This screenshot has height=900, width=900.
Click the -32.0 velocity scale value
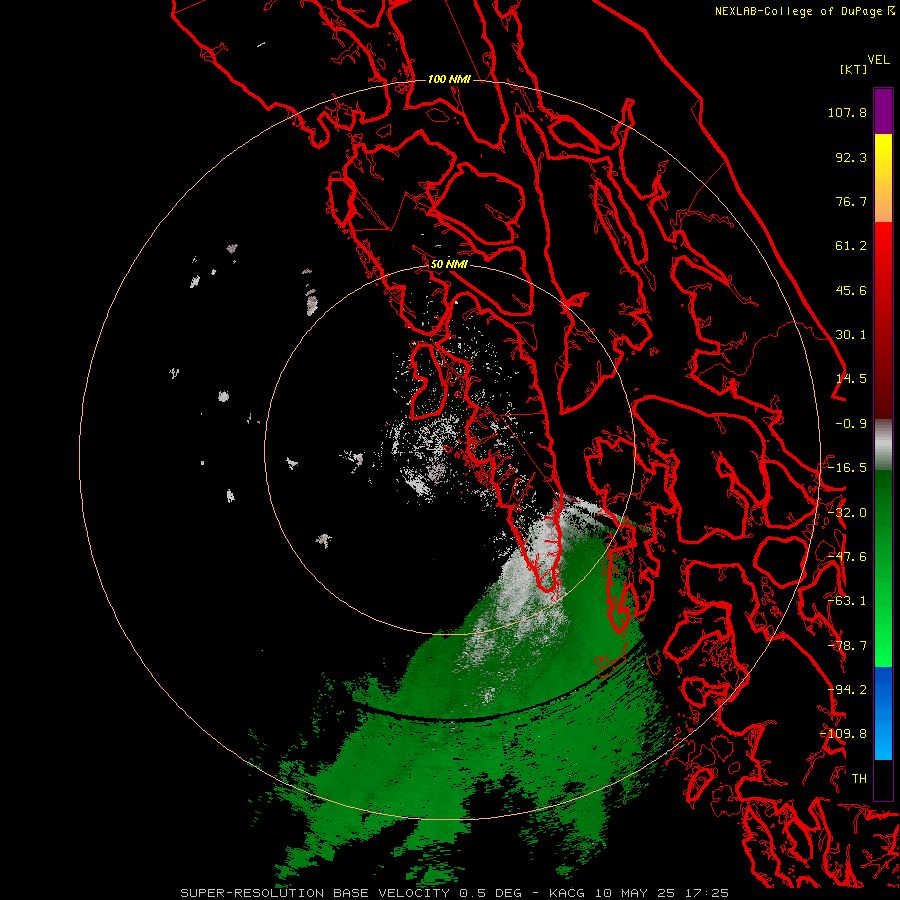[847, 513]
